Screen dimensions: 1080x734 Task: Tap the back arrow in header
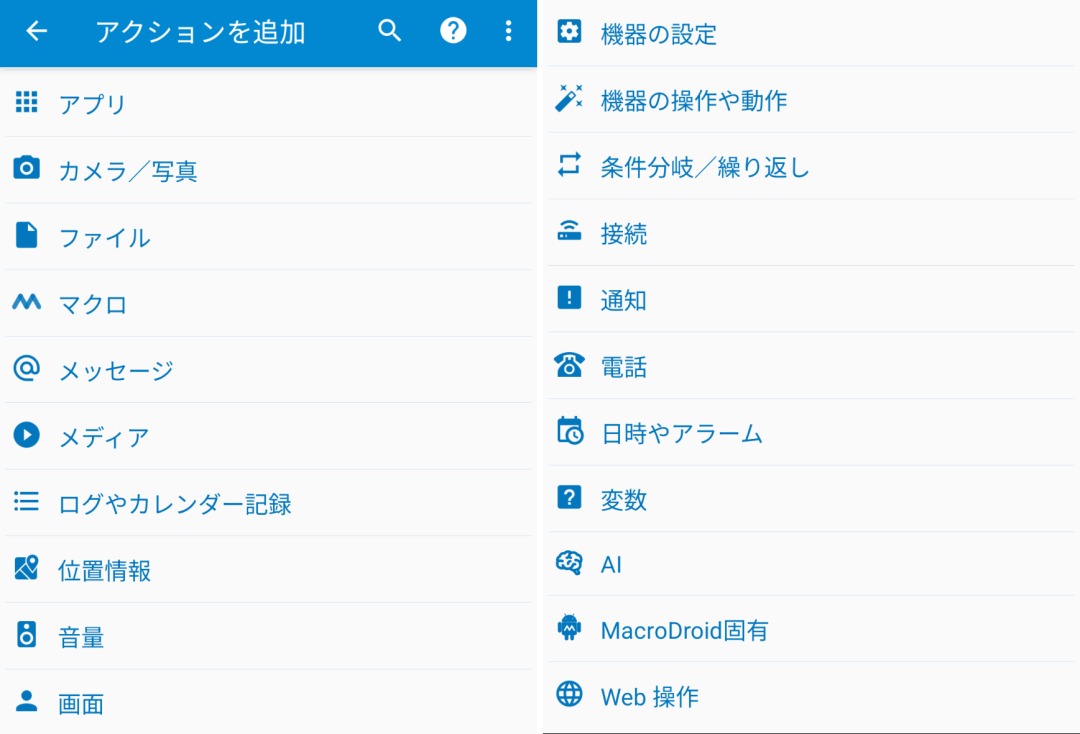37,31
